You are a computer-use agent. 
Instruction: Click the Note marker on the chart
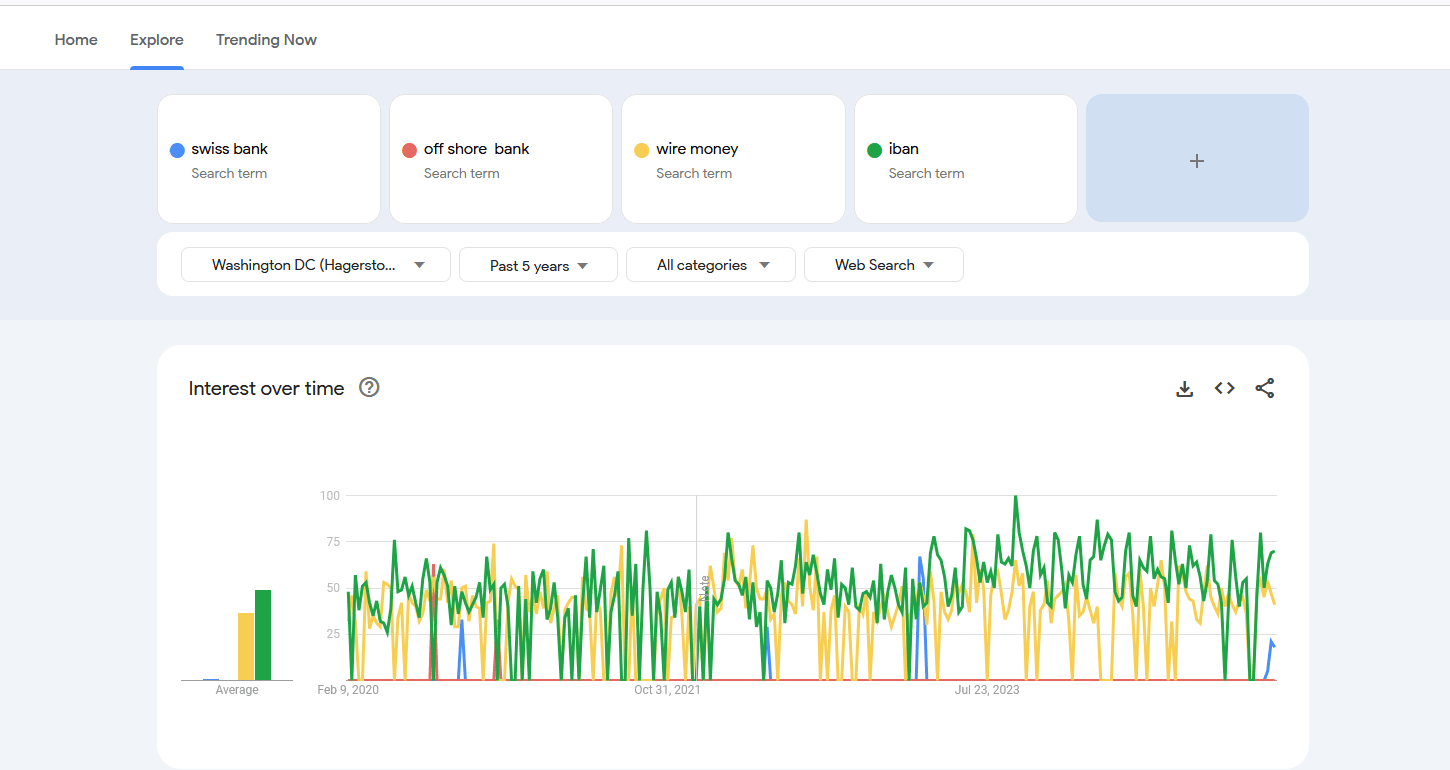(x=704, y=586)
